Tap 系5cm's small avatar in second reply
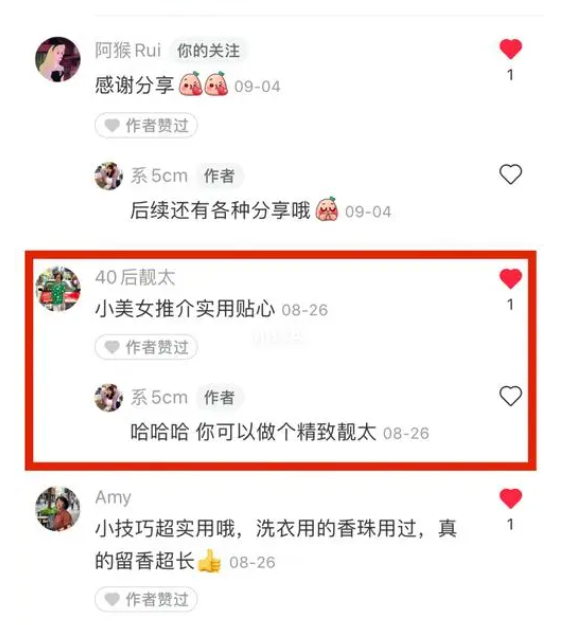 [108, 397]
